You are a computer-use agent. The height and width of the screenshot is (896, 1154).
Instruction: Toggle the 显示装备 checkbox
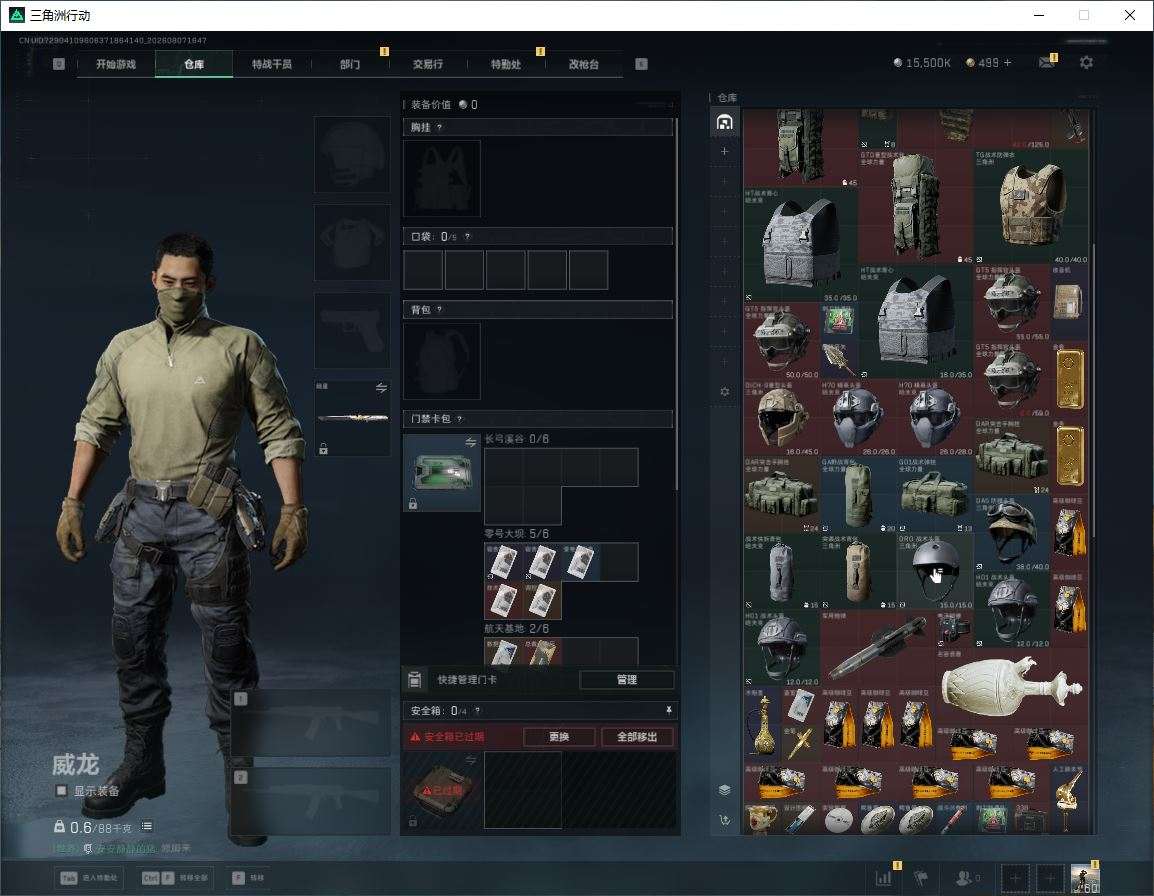point(62,791)
